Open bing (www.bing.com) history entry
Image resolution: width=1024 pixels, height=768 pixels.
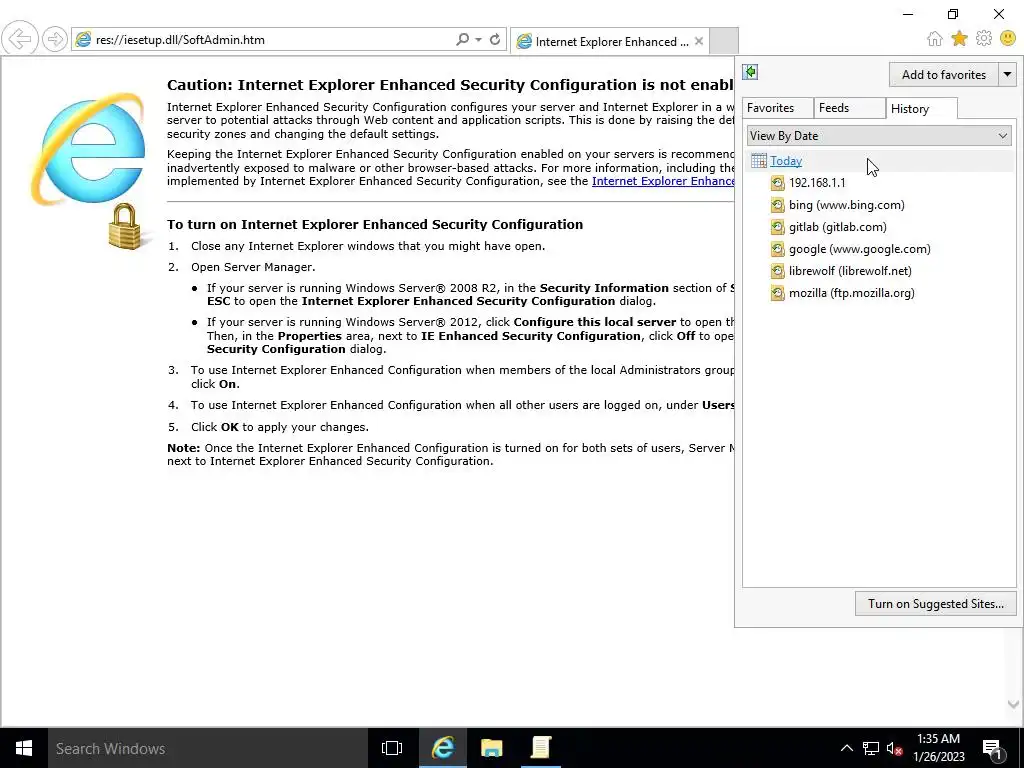tap(846, 205)
